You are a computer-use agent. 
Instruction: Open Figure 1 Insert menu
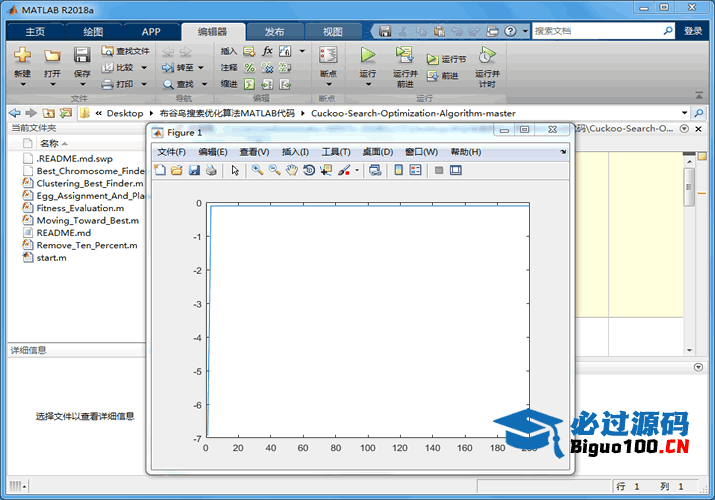[295, 152]
